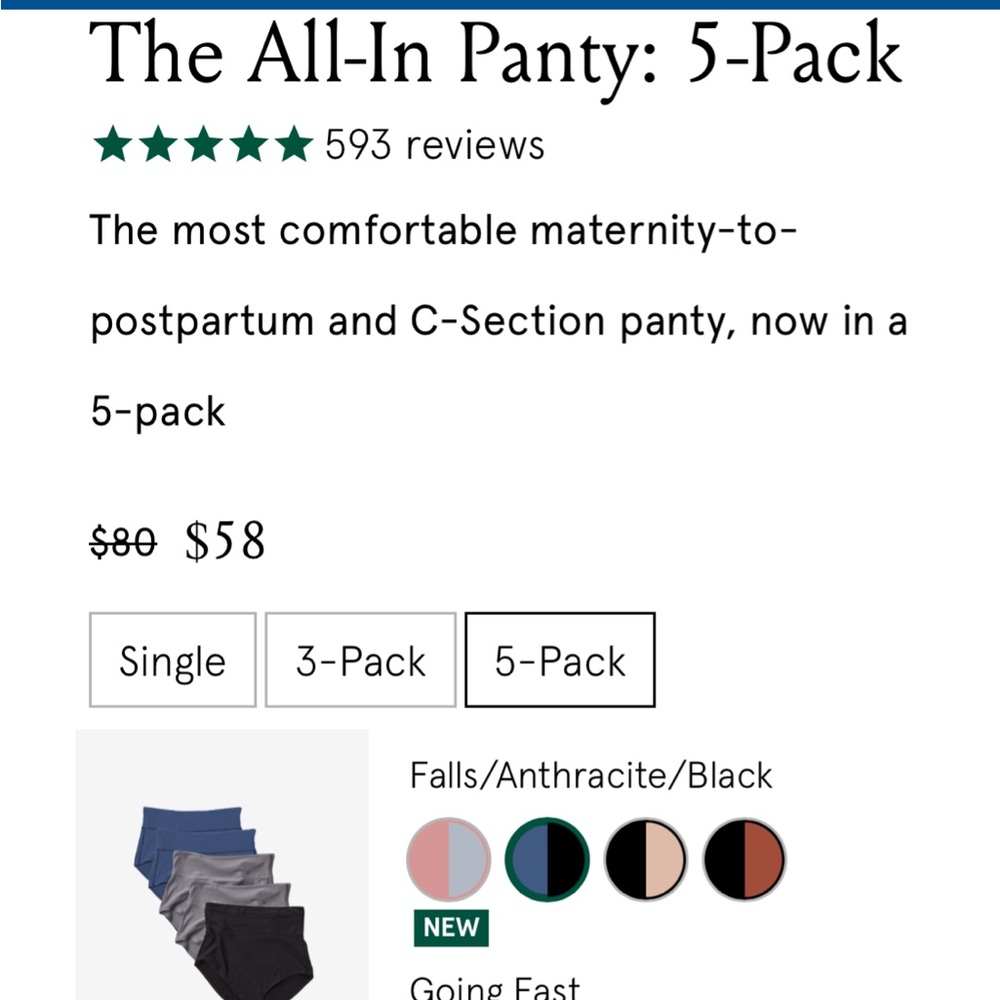Click the last star in the rating row
1000x1000 pixels.
tap(296, 144)
